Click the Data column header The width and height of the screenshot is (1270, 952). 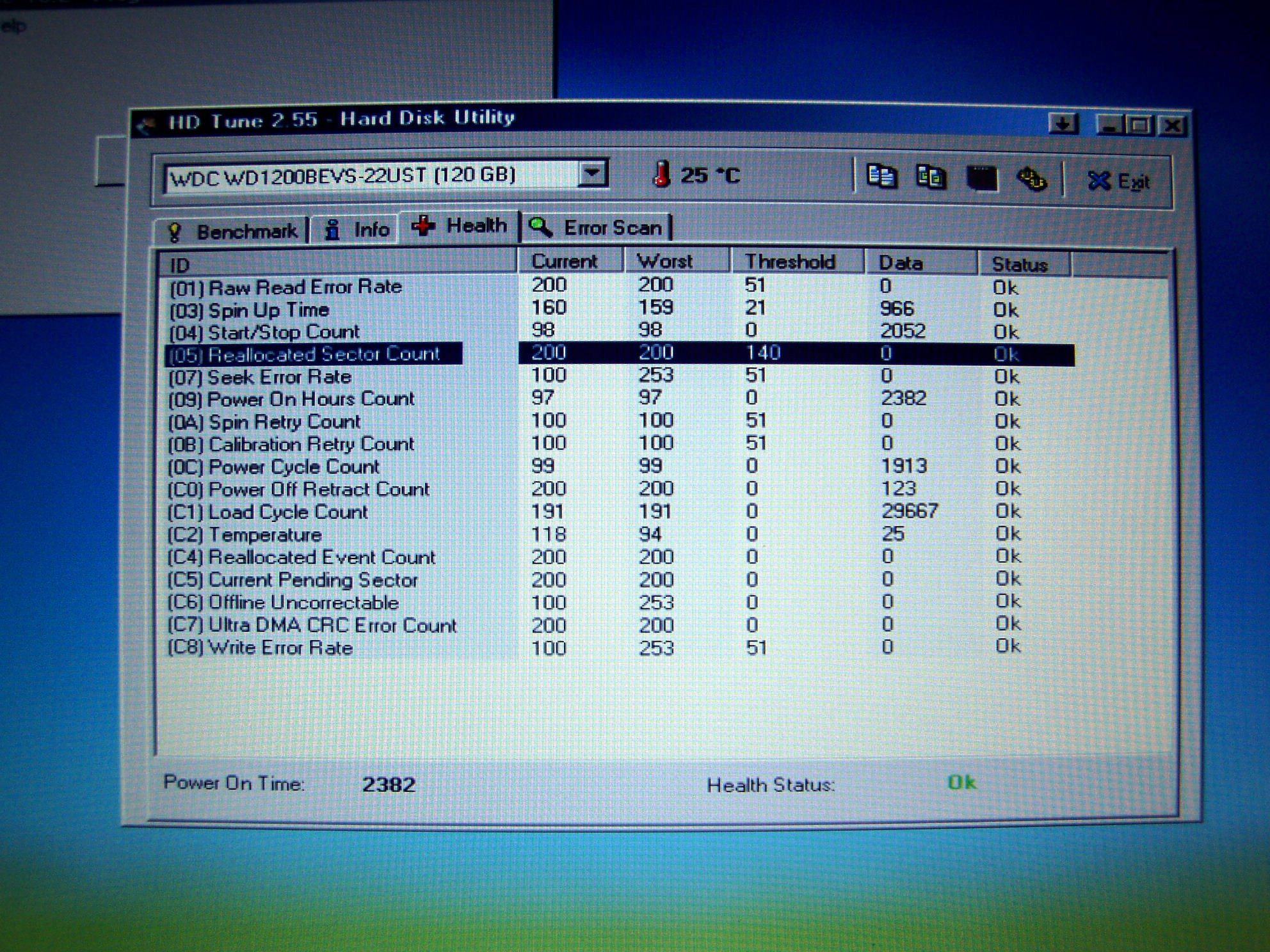click(x=921, y=263)
